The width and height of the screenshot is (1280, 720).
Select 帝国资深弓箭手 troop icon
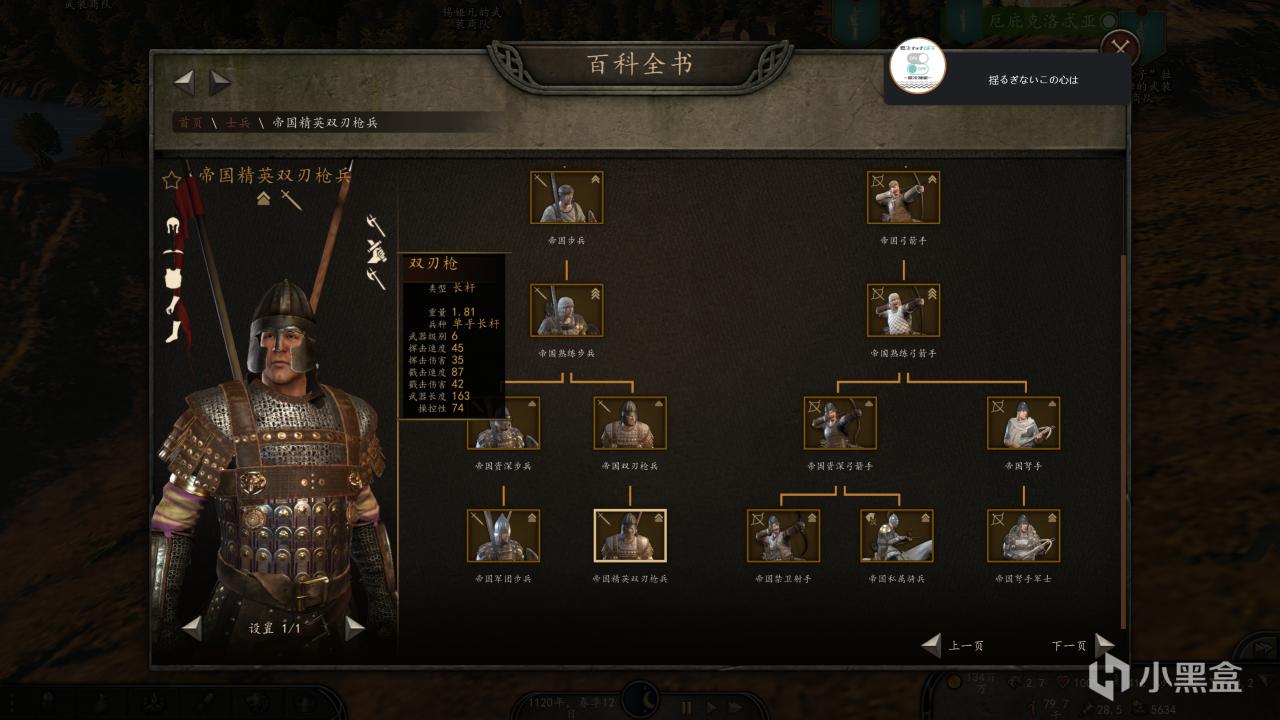pos(840,423)
